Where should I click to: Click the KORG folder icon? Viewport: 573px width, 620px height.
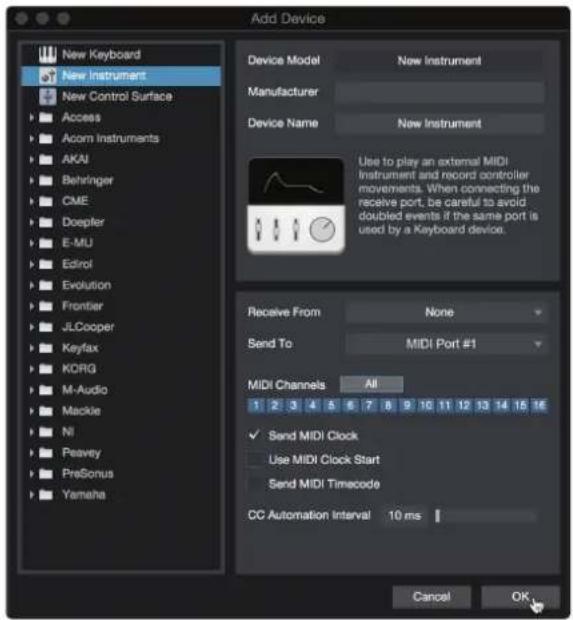pos(46,369)
